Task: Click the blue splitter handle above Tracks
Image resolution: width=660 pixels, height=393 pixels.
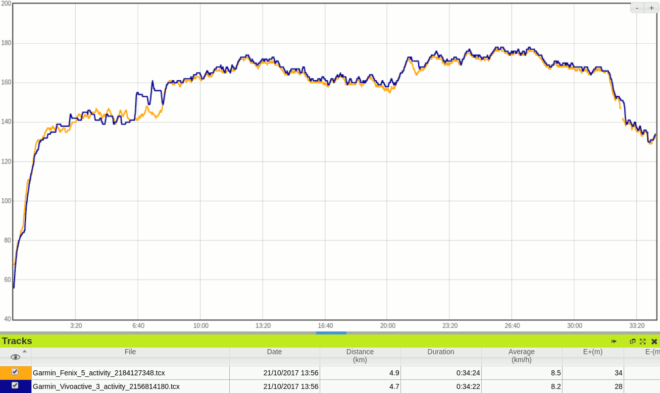Action: coord(331,333)
